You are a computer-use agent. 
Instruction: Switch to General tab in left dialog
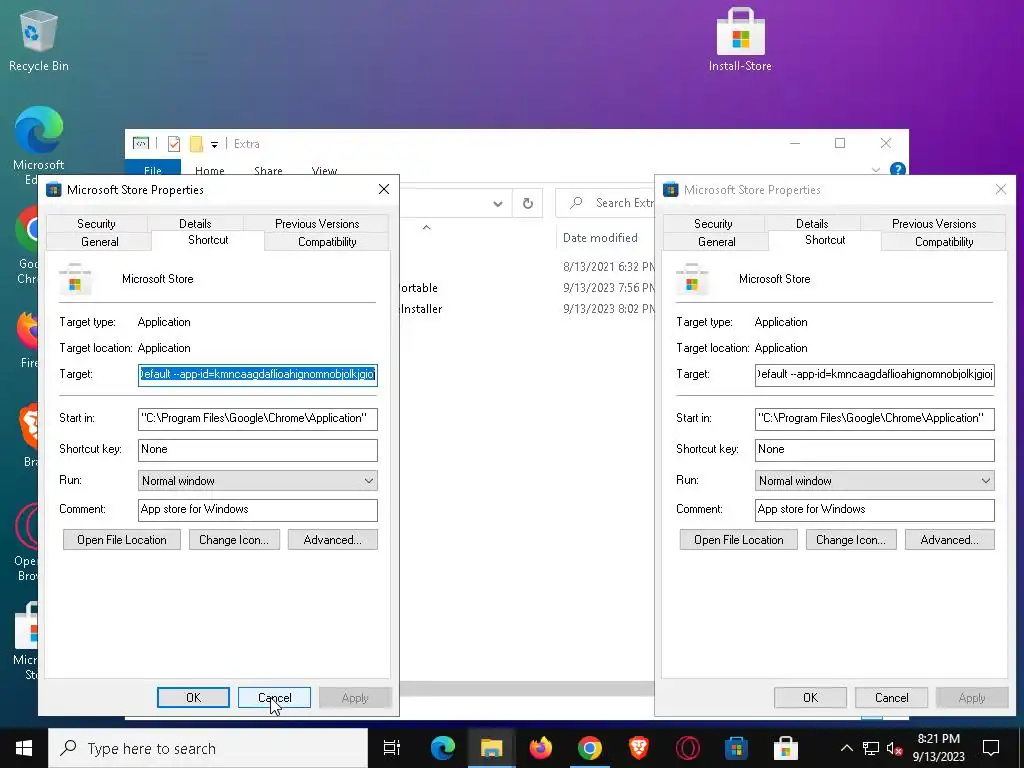tap(99, 242)
